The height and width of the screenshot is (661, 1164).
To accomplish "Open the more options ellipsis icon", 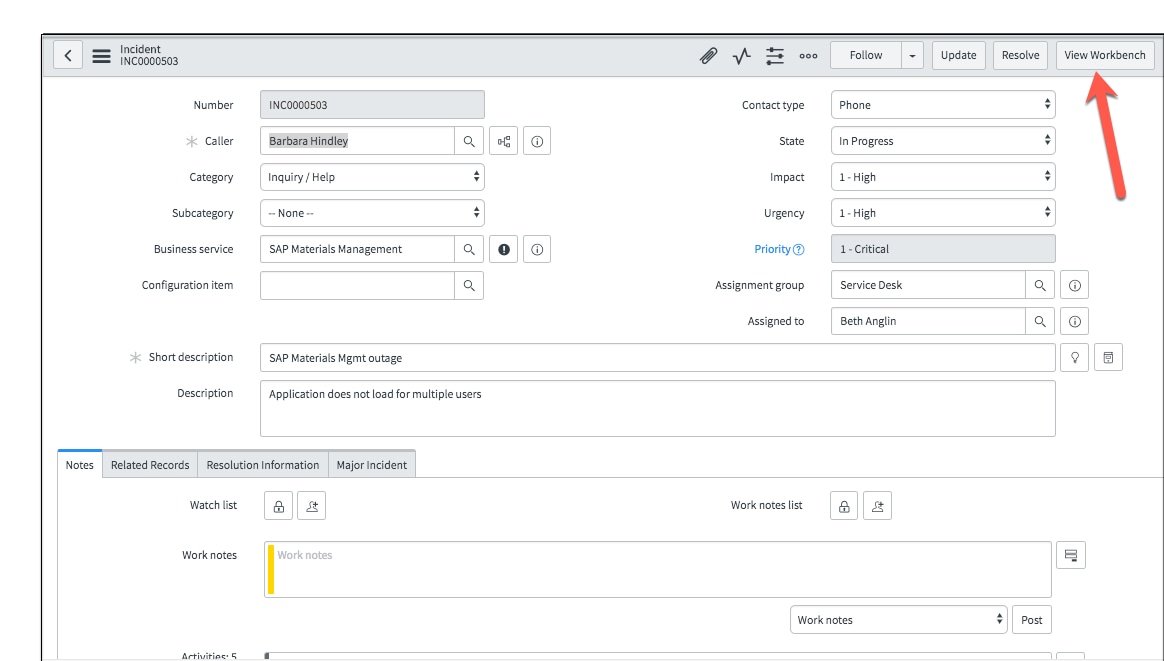I will 808,55.
